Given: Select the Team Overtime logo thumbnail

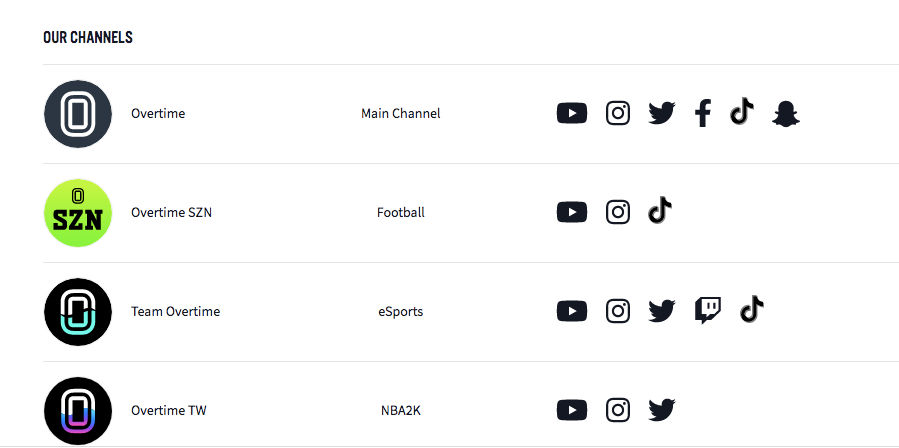Looking at the screenshot, I should pyautogui.click(x=78, y=312).
